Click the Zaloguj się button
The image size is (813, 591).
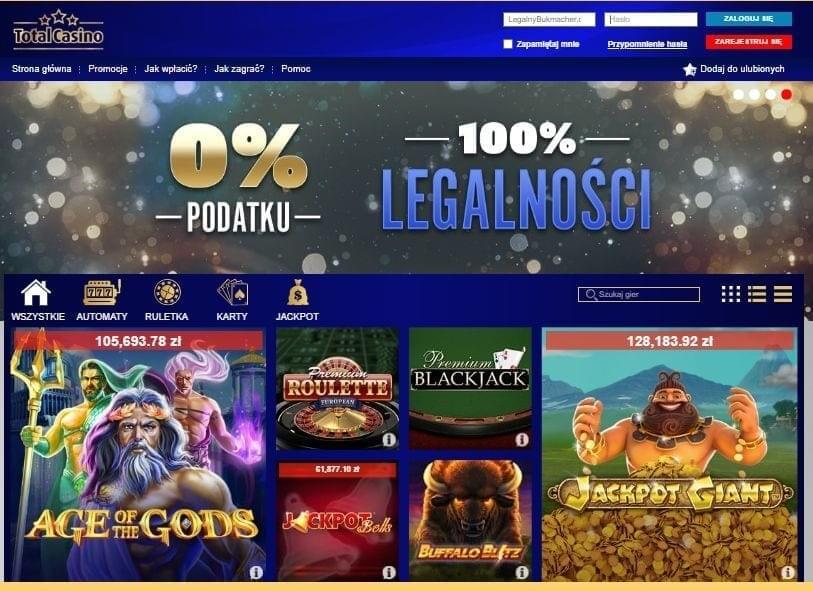[x=749, y=19]
